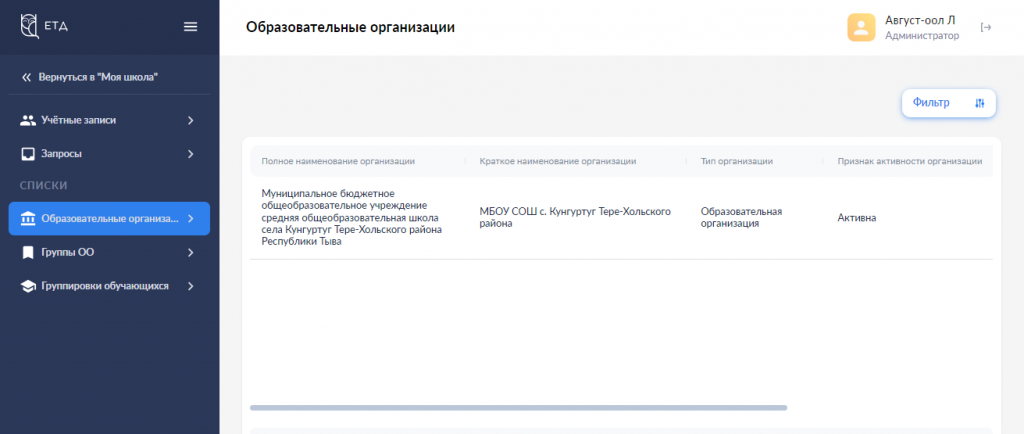The width and height of the screenshot is (1024, 434).
Task: Collapse sidebar with hamburger menu icon
Action: [191, 27]
